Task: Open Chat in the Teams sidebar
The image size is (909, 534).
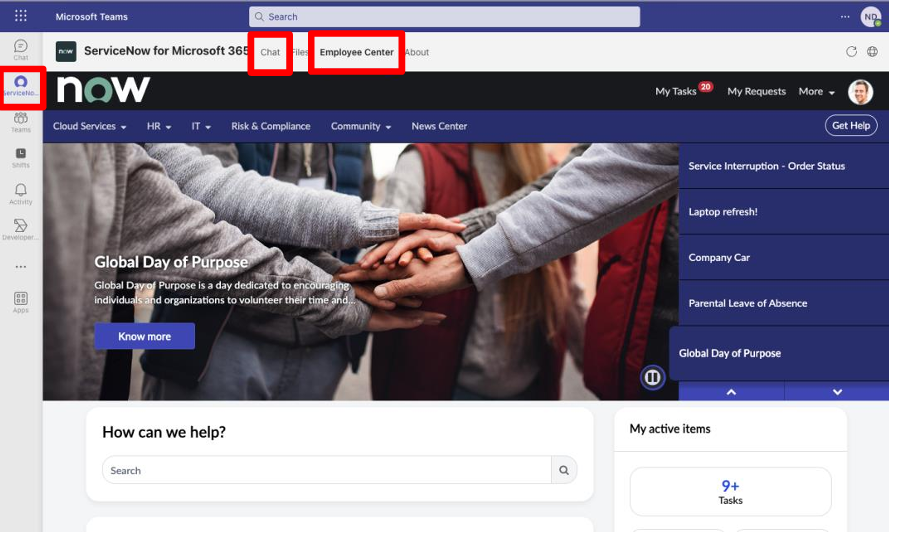Action: pos(21,50)
